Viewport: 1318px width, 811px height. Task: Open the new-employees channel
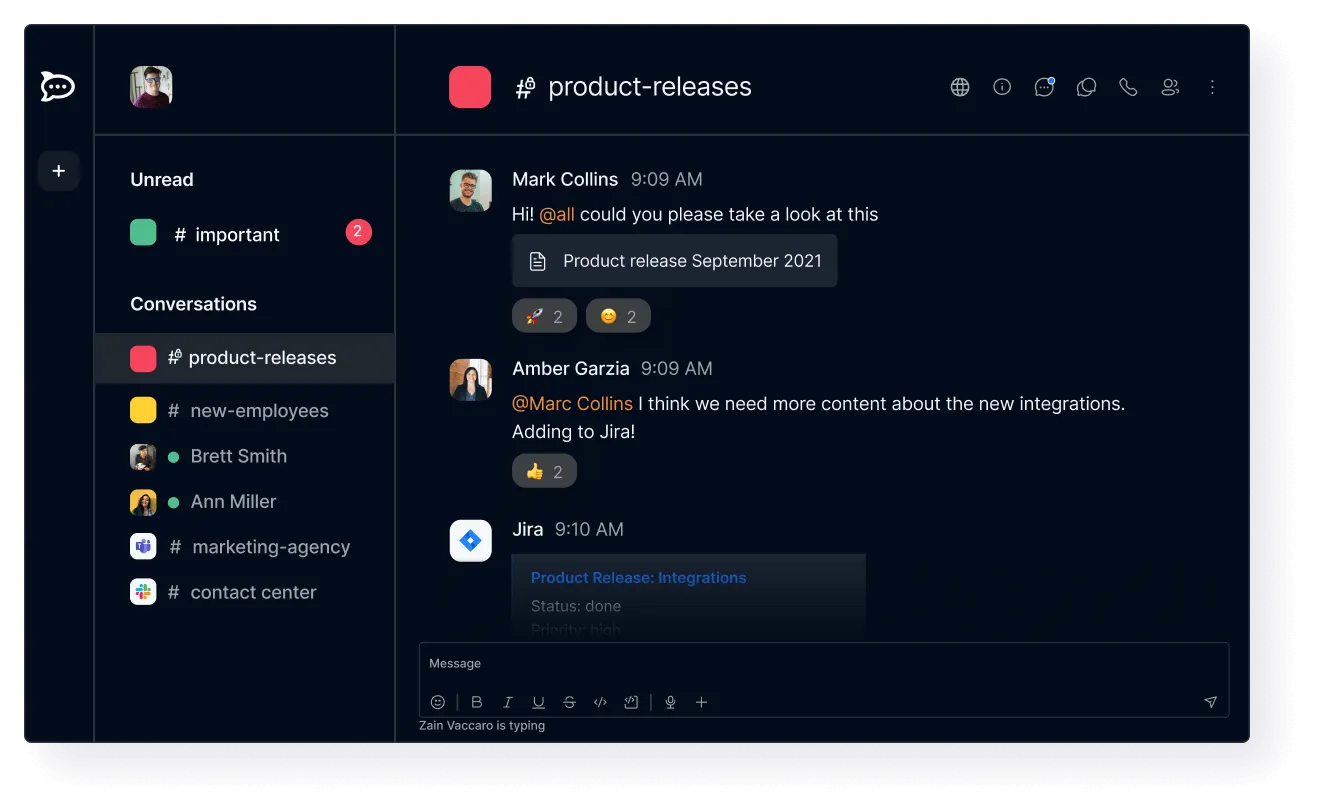(x=259, y=410)
